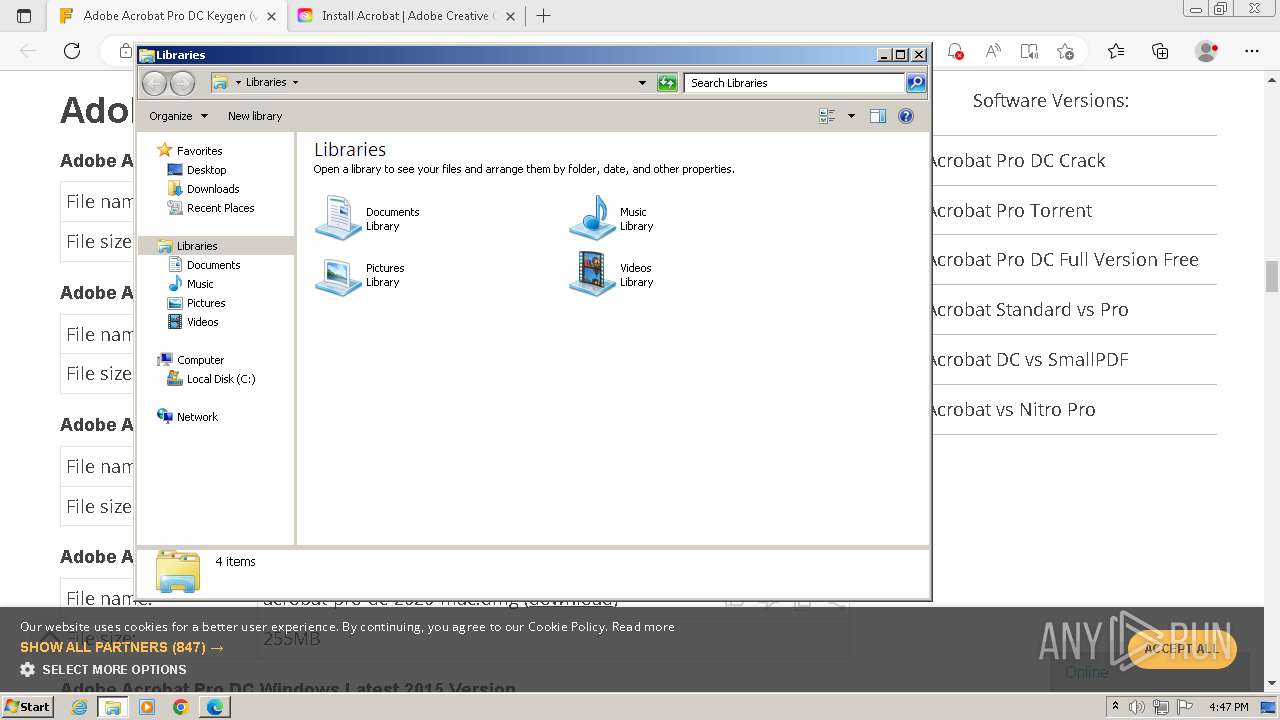The width and height of the screenshot is (1280, 720).
Task: Click Read more in cookie notice
Action: pyautogui.click(x=643, y=627)
